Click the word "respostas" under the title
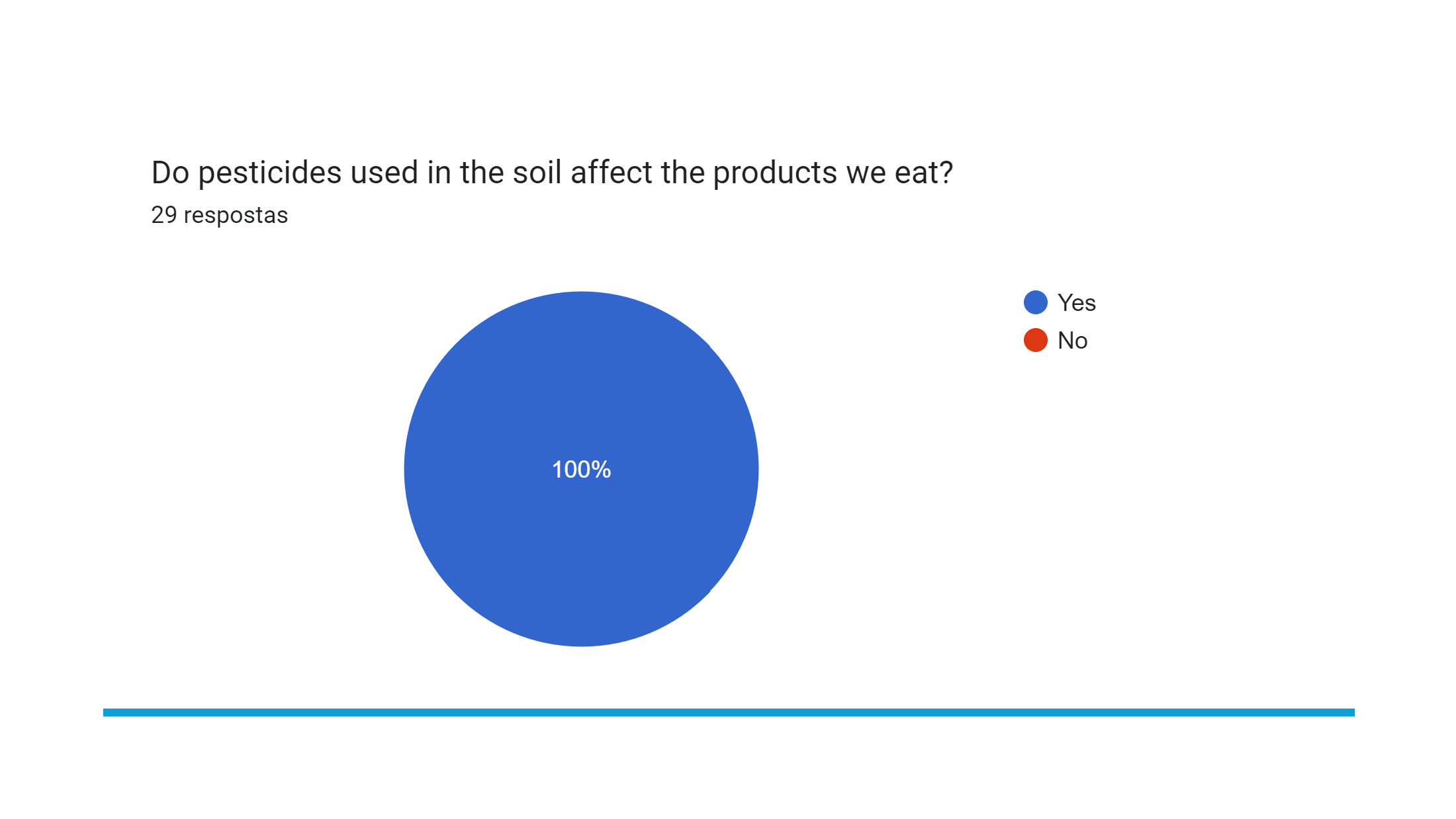 pyautogui.click(x=236, y=216)
